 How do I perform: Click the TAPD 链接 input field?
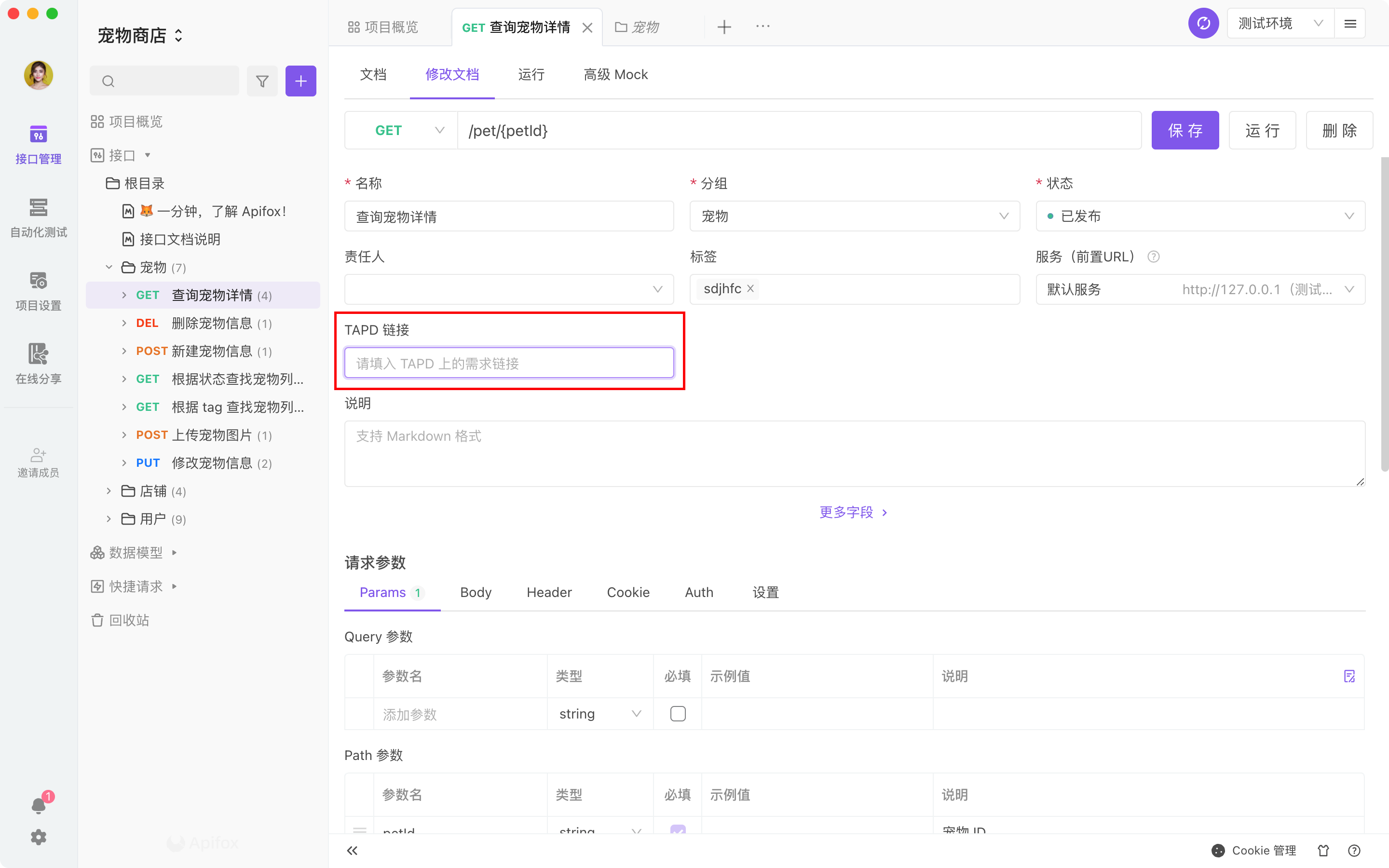(x=508, y=363)
